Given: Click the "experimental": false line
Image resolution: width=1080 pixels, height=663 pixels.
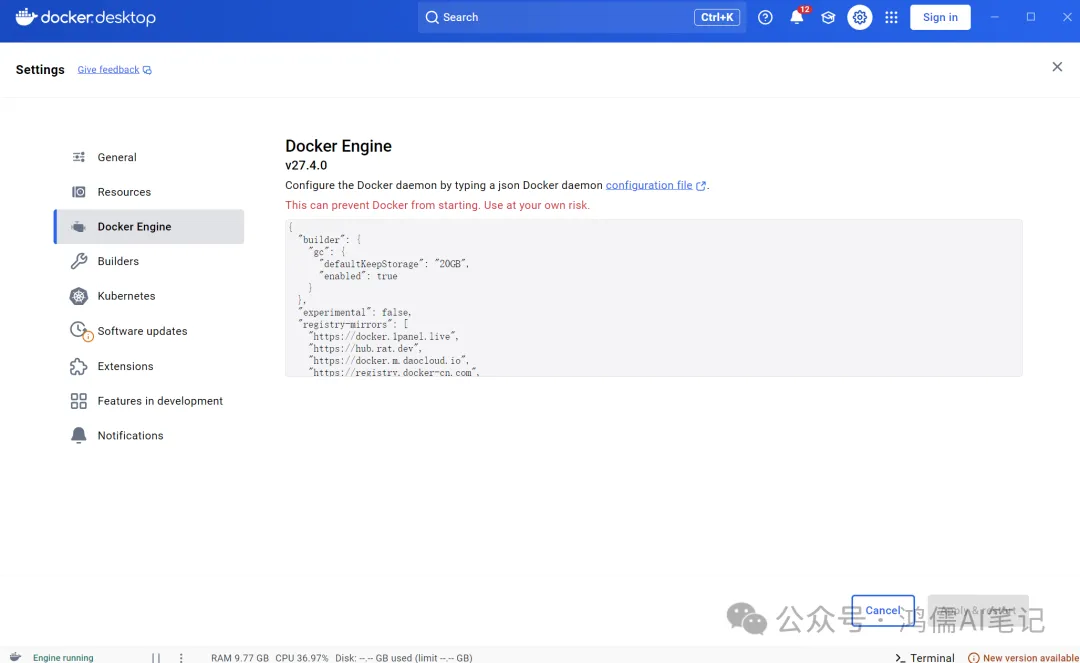Looking at the screenshot, I should [355, 312].
